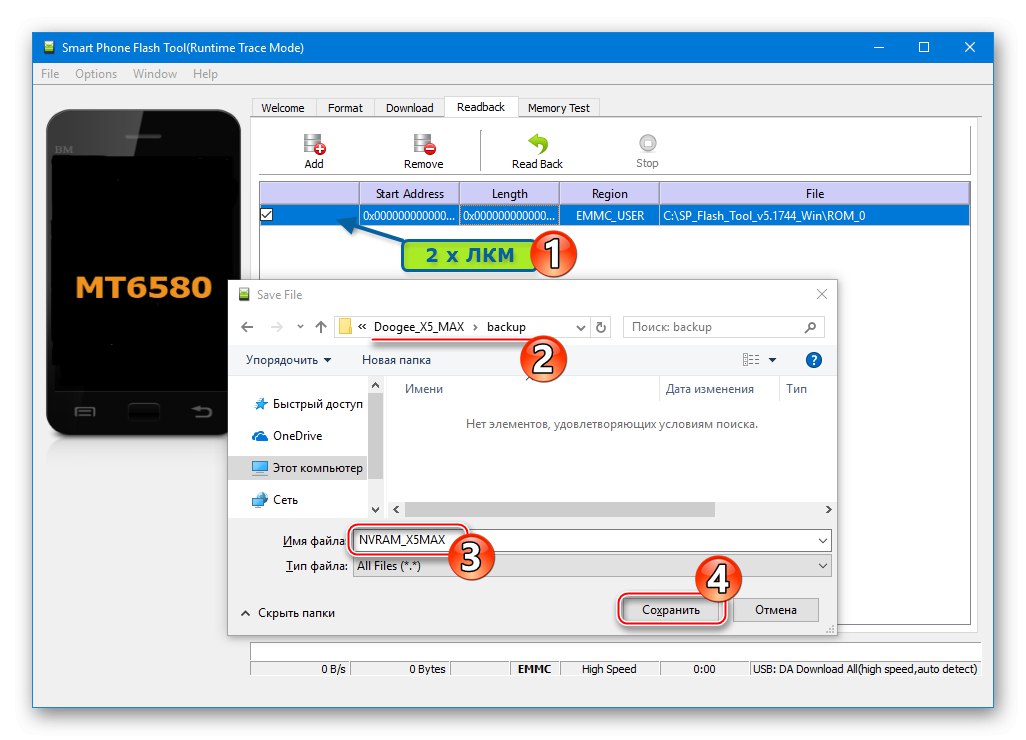Image resolution: width=1026 pixels, height=740 pixels.
Task: Click the hidden path chevron in address bar
Action: (x=362, y=326)
